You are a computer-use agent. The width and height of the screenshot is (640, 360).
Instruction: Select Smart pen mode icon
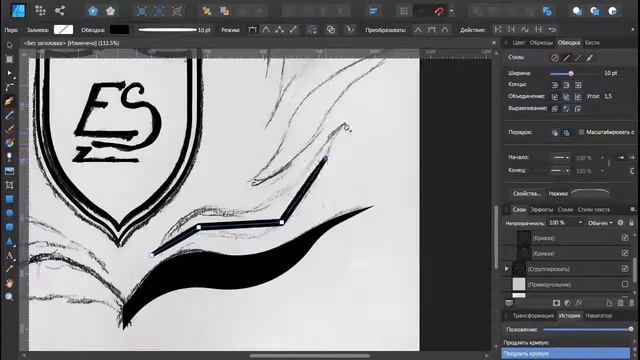click(266, 30)
